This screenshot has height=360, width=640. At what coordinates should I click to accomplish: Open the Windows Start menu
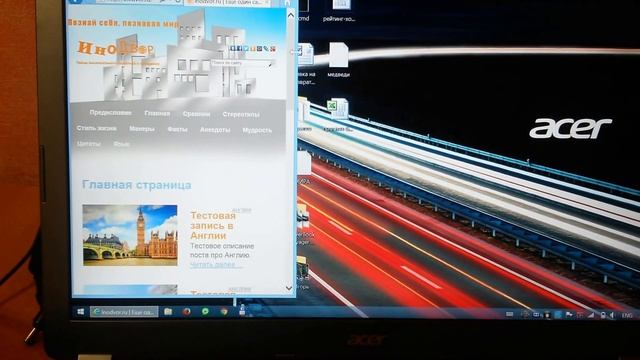point(80,311)
